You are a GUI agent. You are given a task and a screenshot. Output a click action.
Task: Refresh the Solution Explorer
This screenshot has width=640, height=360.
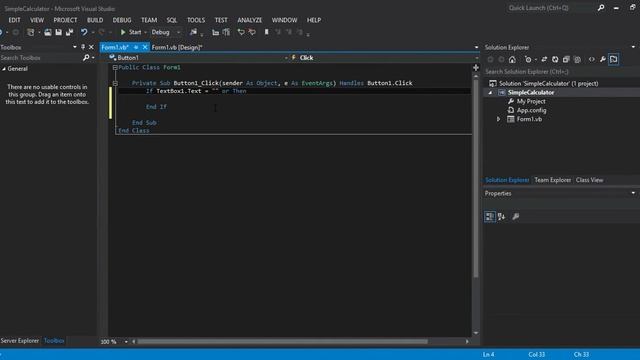click(555, 60)
